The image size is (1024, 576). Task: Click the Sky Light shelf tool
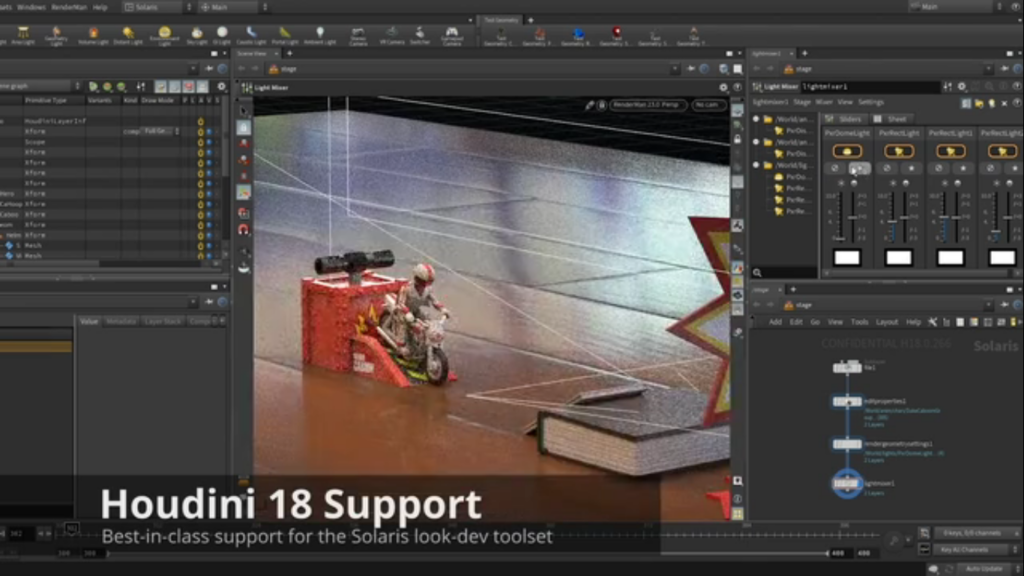coord(197,35)
